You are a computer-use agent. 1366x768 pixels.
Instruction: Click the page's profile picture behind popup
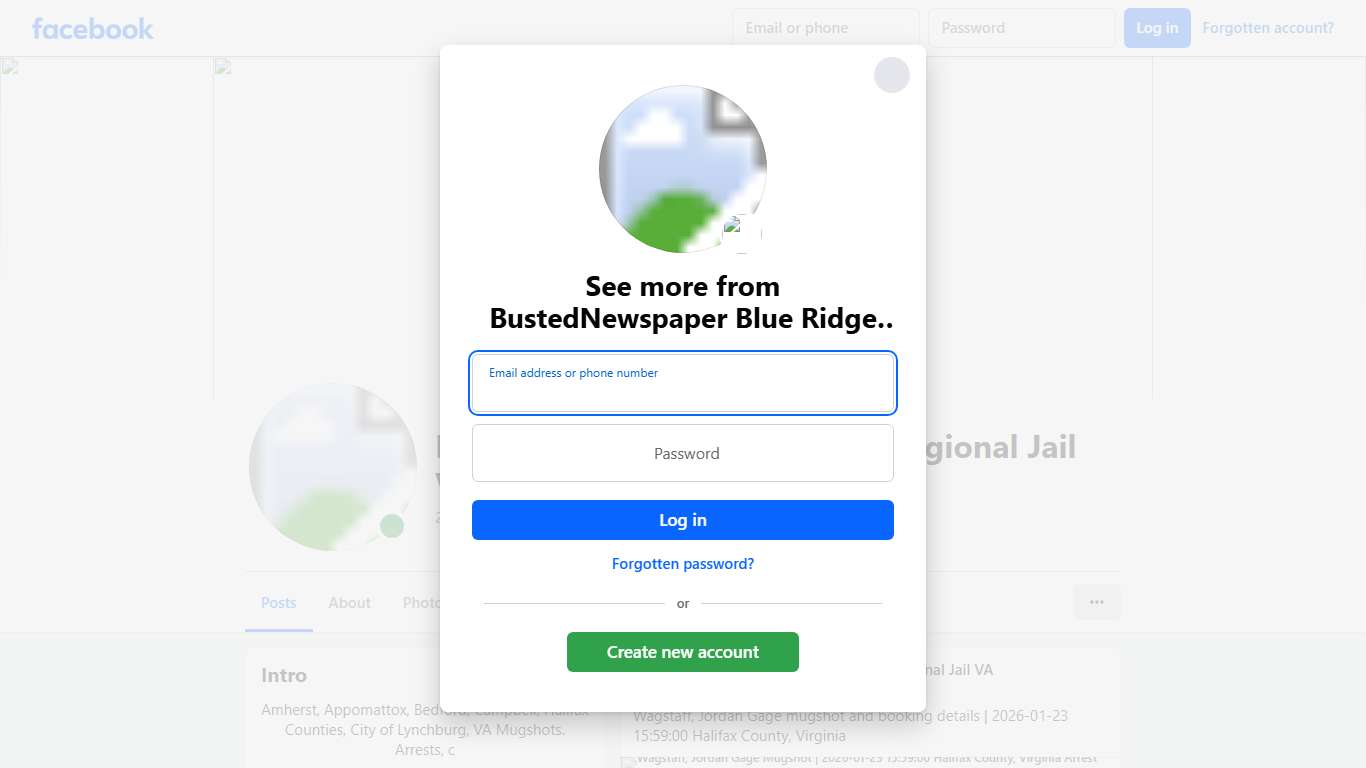click(332, 466)
